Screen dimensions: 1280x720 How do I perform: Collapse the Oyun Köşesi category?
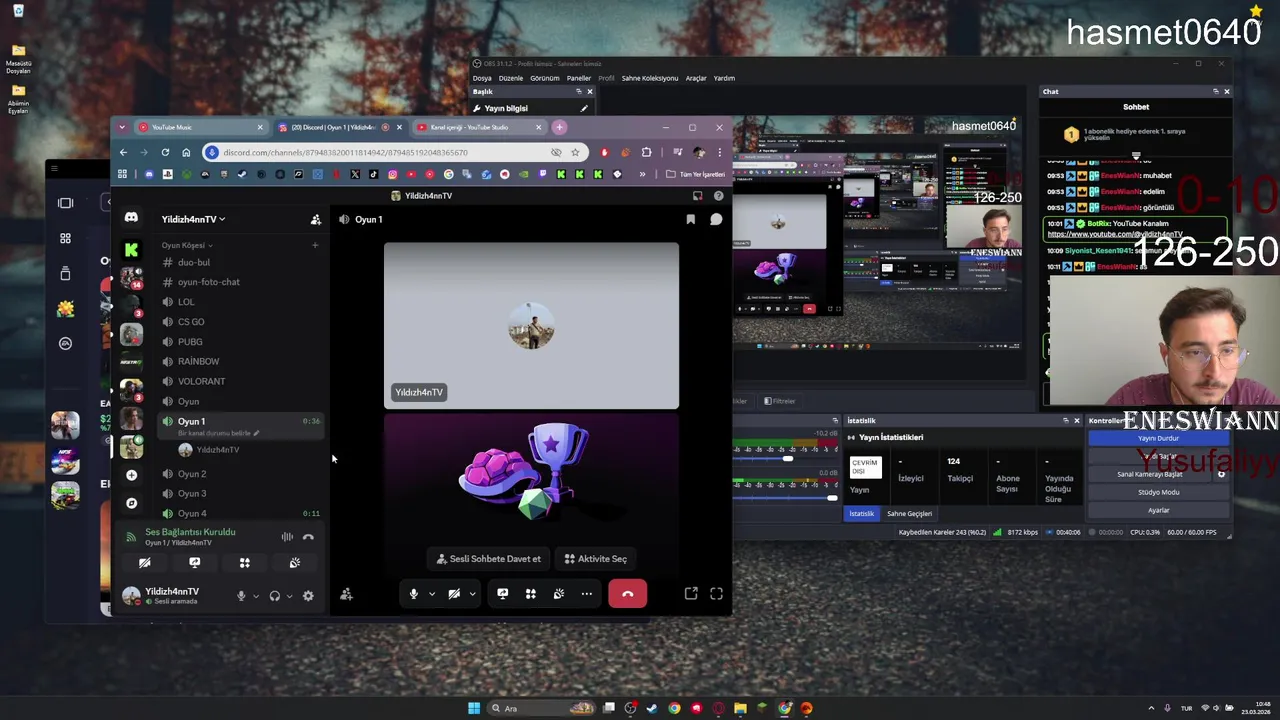187,245
